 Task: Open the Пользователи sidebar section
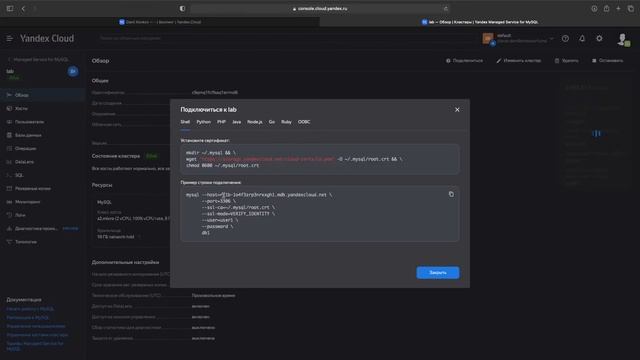[42, 122]
